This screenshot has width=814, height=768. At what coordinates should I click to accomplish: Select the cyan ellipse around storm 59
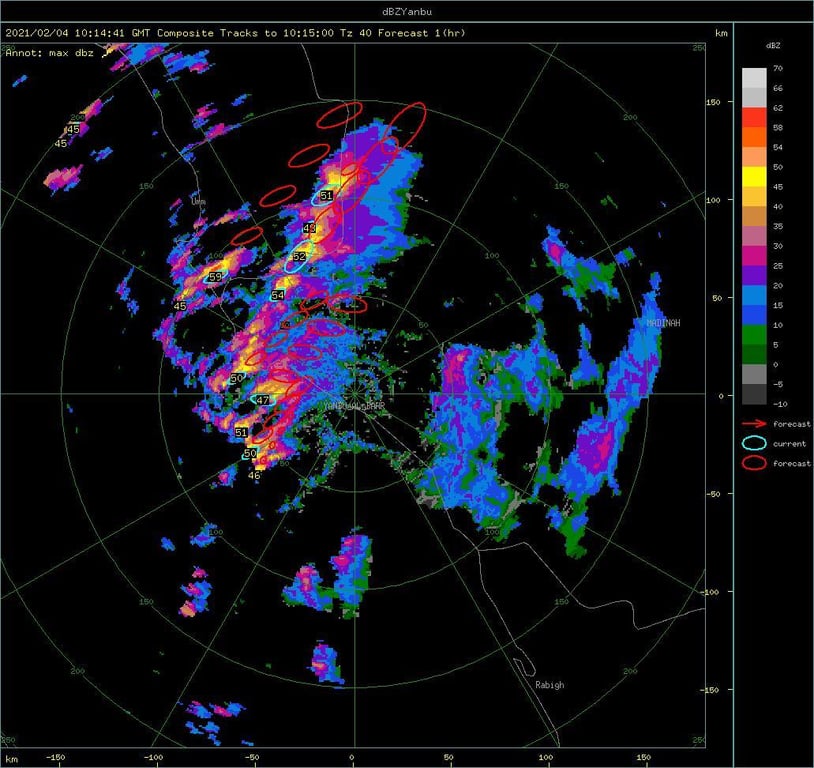pyautogui.click(x=214, y=277)
